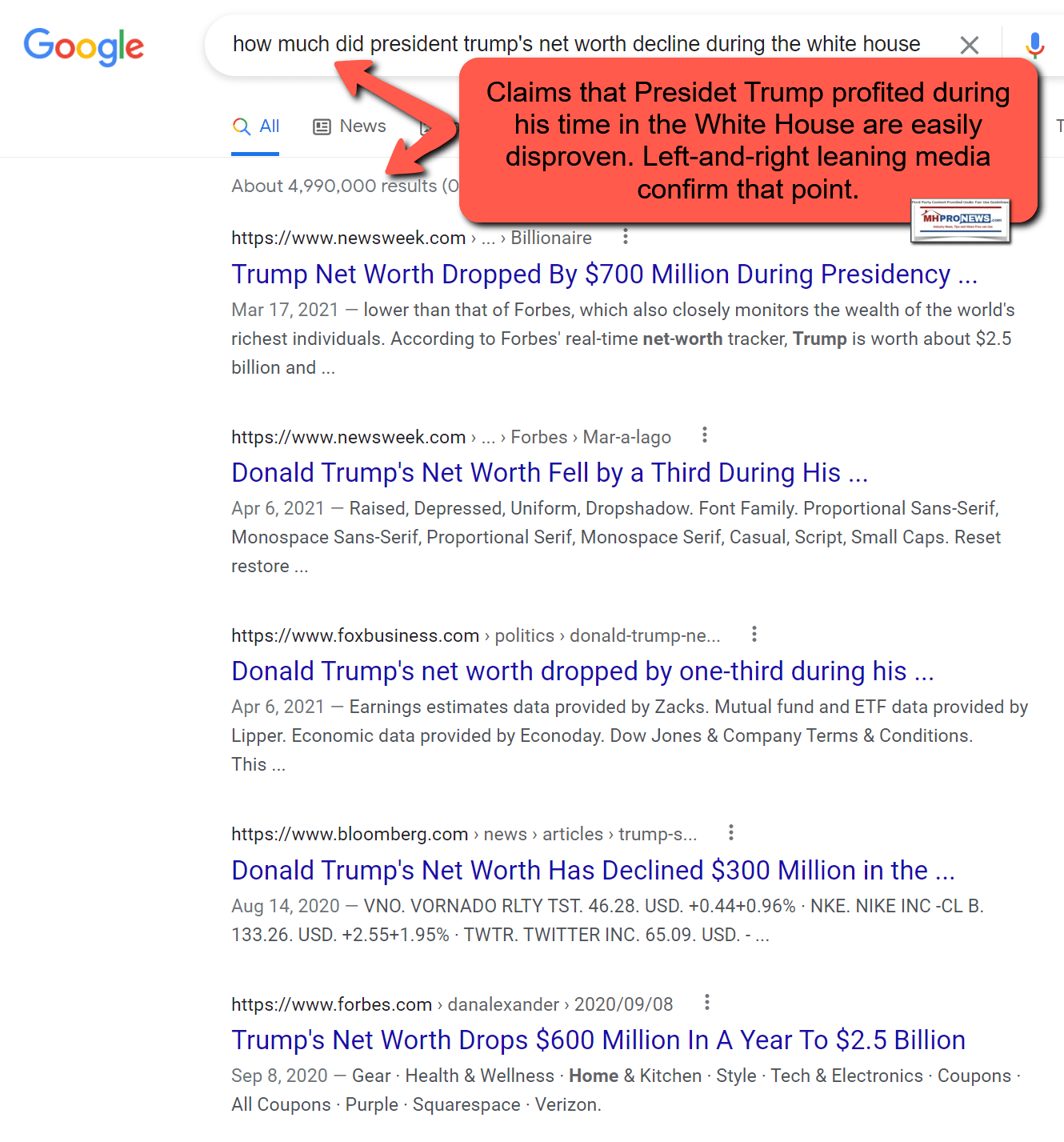1064x1142 pixels.
Task: Click inside the search query text field
Action: 577,44
